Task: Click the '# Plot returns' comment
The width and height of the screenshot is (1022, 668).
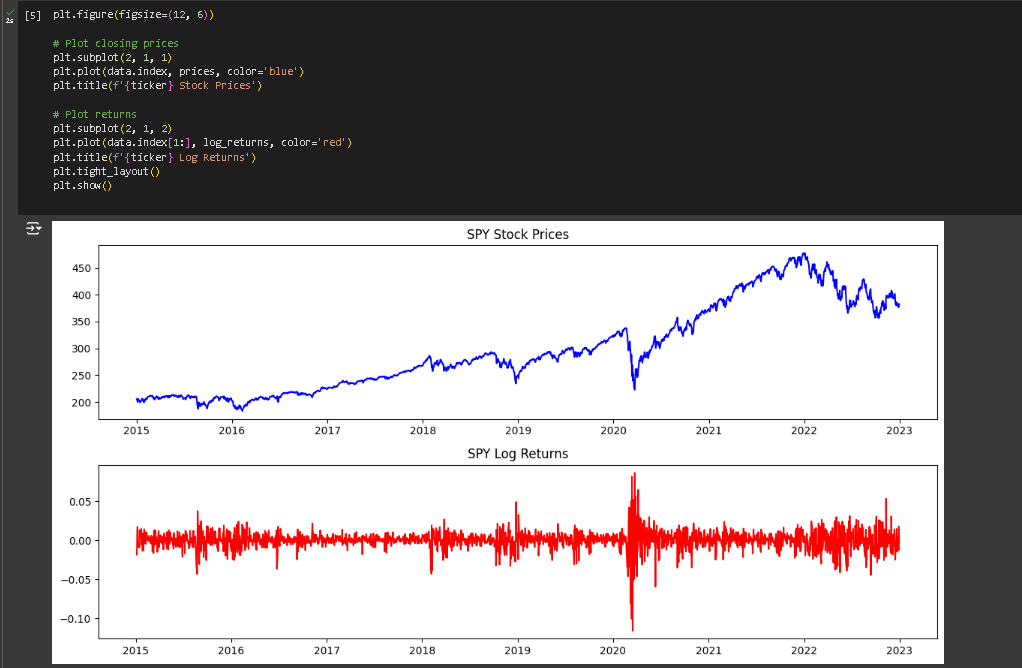Action: [95, 114]
